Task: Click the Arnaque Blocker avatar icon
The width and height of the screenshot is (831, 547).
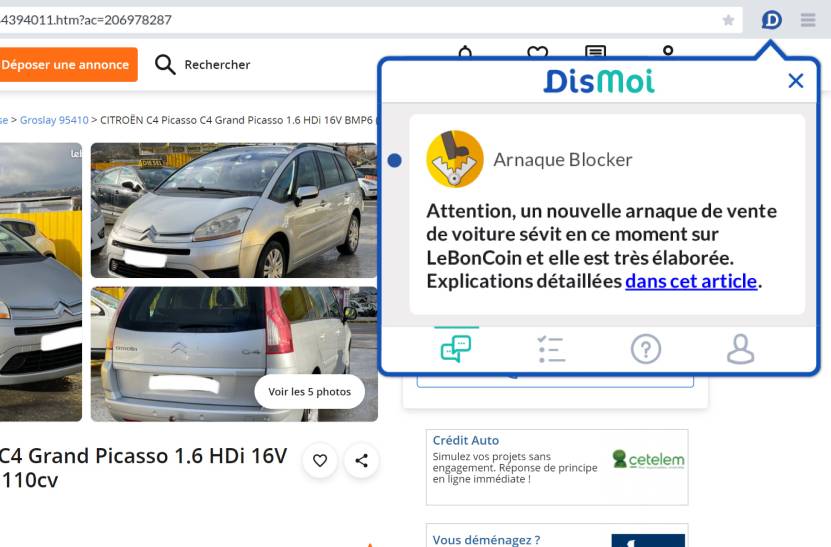Action: pos(455,159)
